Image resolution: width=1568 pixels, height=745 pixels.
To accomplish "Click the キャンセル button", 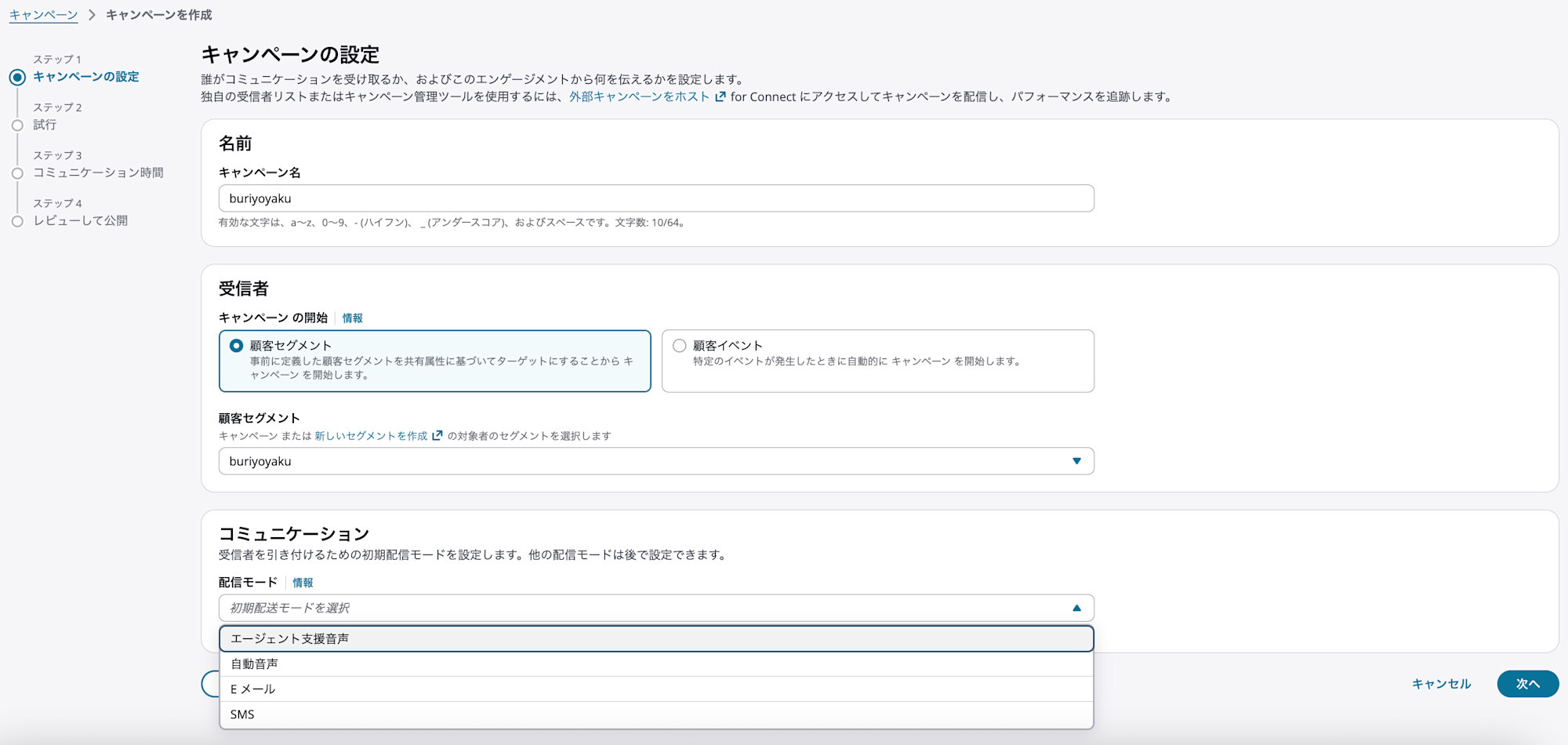I will (1440, 683).
